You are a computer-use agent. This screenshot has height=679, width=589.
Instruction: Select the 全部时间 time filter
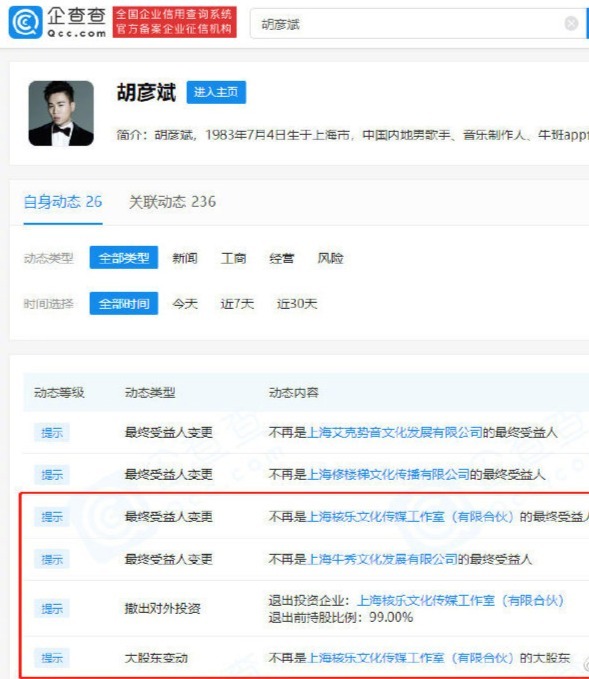pos(124,304)
